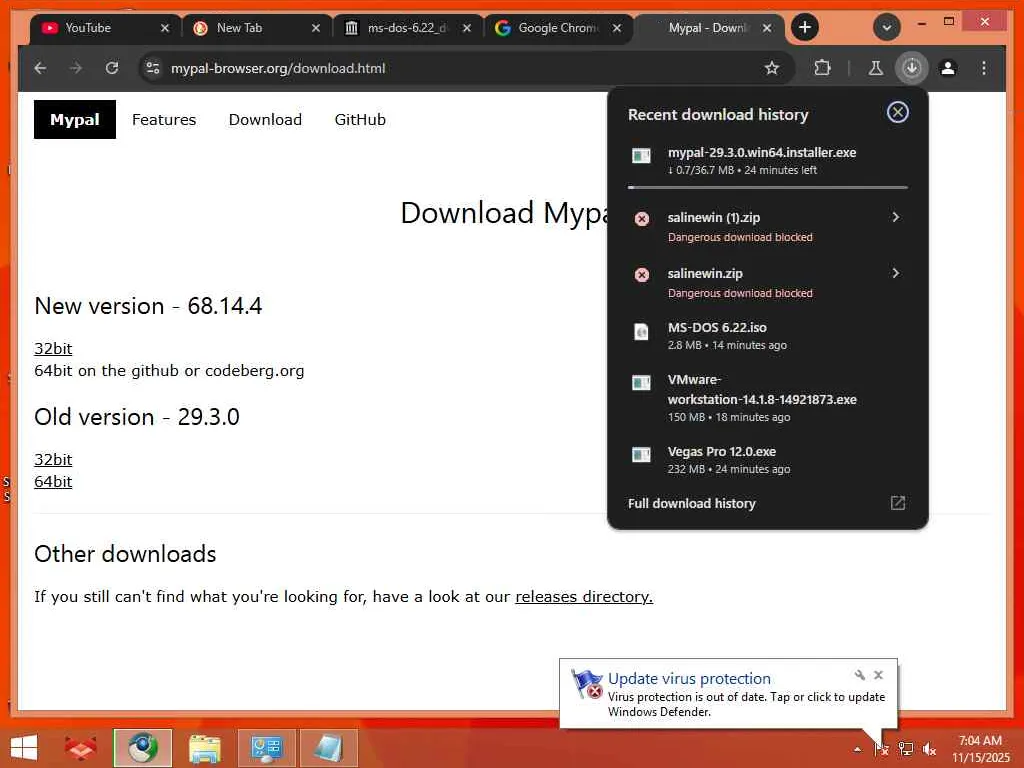This screenshot has width=1024, height=768.
Task: Open the profile avatar icon
Action: pos(948,68)
